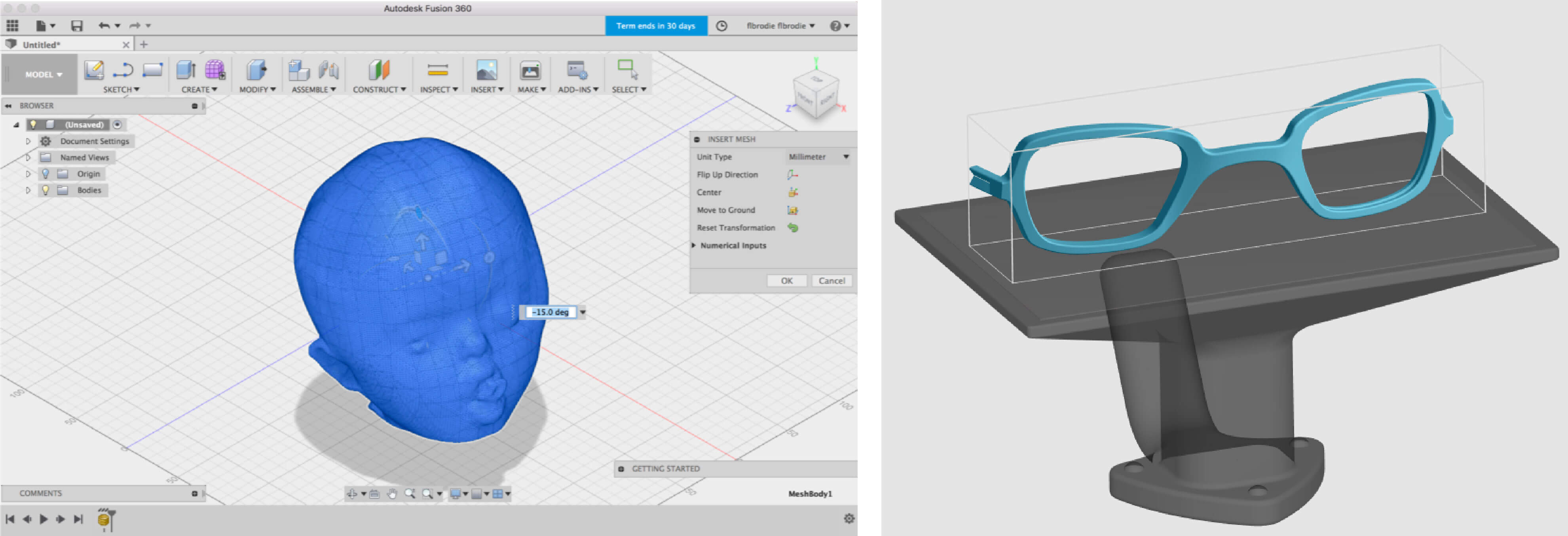Viewport: 1568px width, 536px height.
Task: Click OK in the Insert Mesh dialog
Action: (x=786, y=281)
